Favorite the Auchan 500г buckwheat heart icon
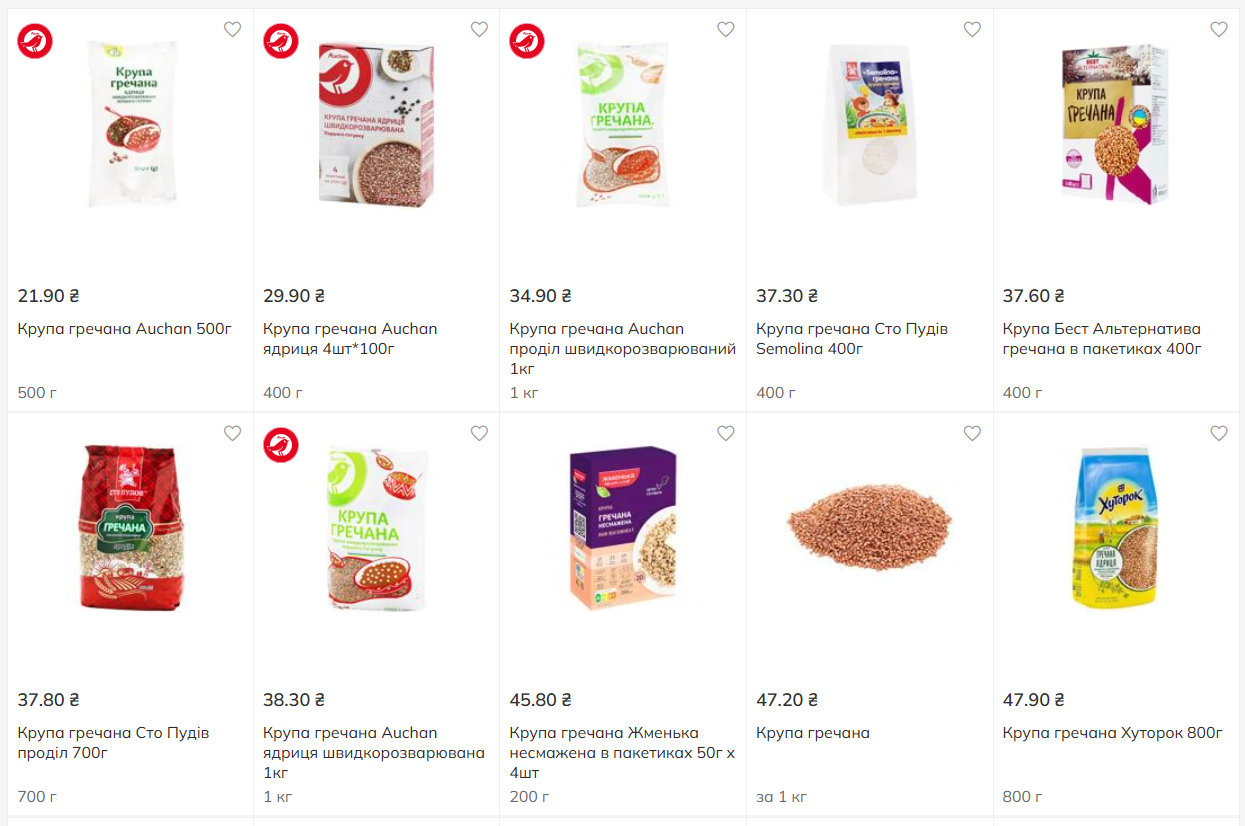The height and width of the screenshot is (826, 1245). click(x=232, y=30)
